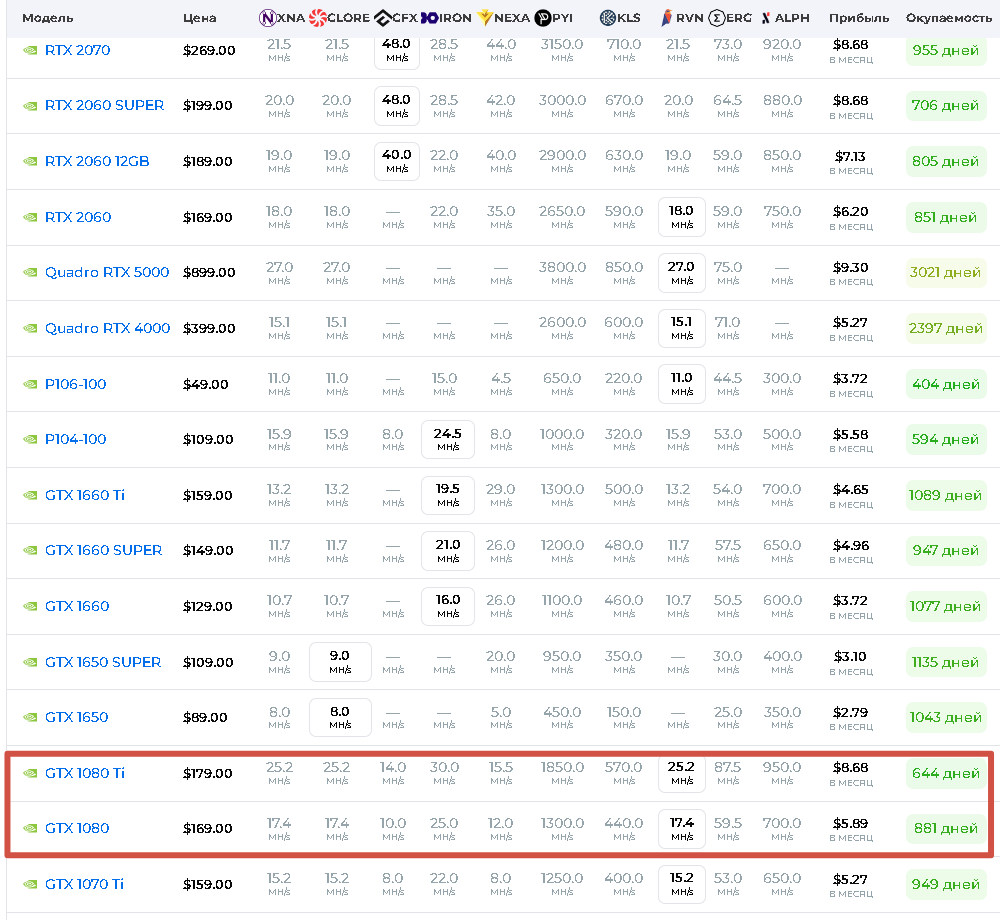Click Nvidia logo beside GTX 1070 Ti
Screen dimensions: 1000x920
30,884
